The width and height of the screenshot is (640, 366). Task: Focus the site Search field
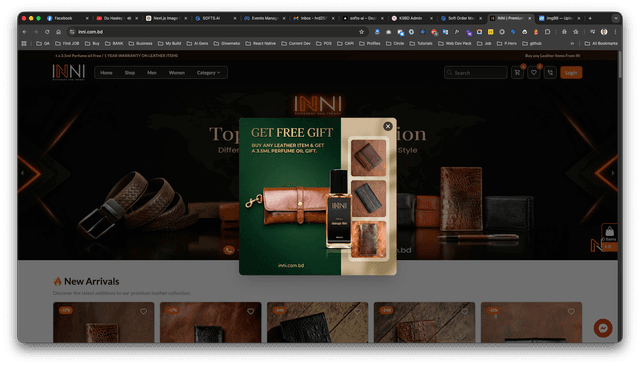tap(476, 73)
